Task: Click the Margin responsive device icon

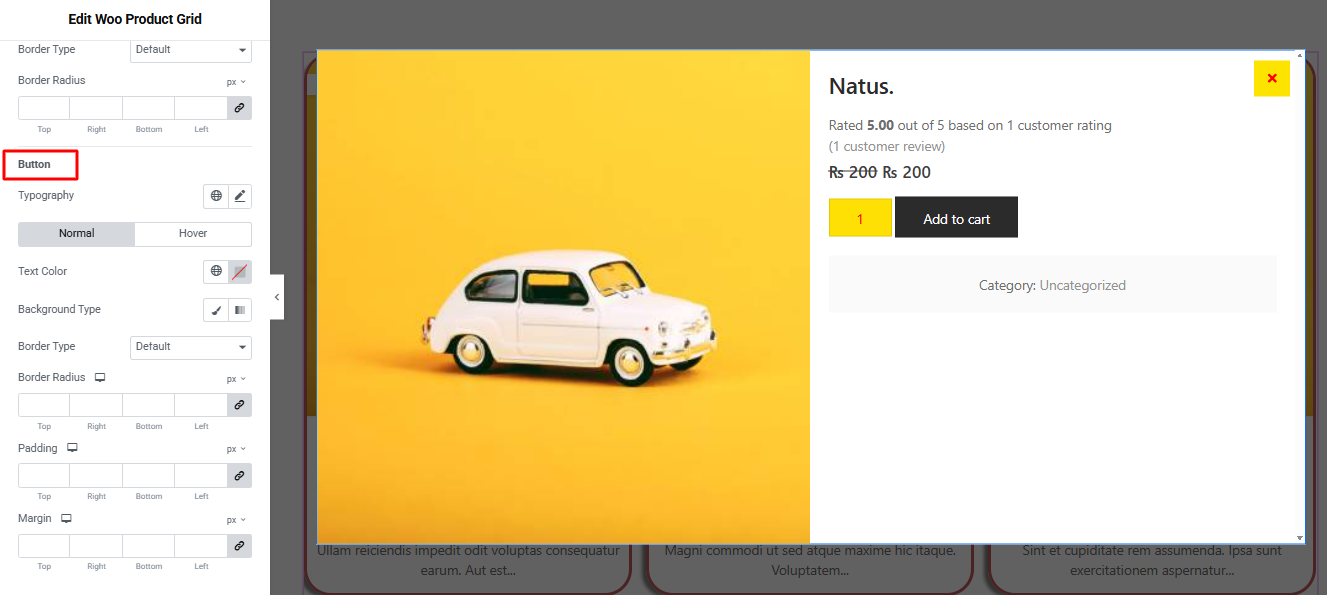Action: (x=66, y=518)
